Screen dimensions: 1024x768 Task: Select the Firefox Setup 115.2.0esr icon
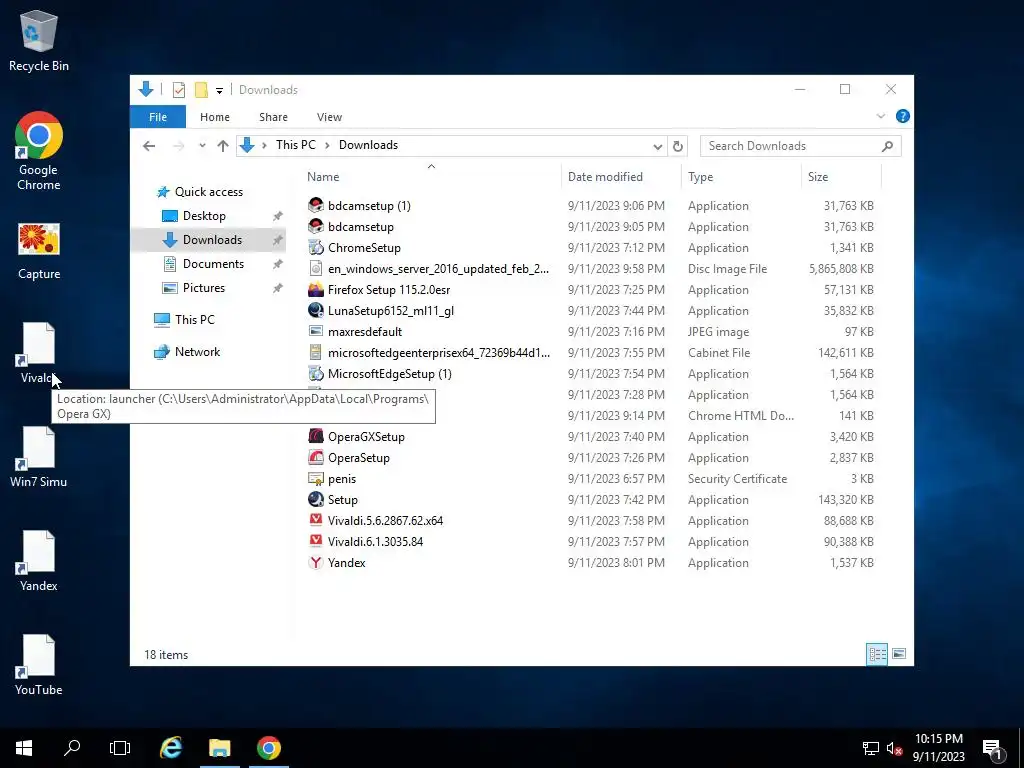[x=315, y=289]
